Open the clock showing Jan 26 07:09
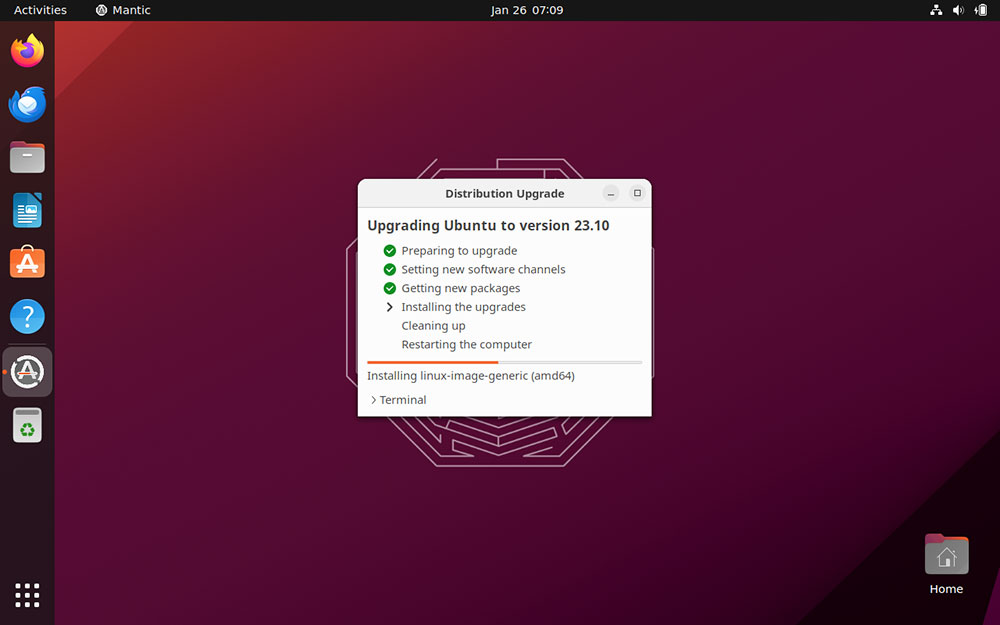This screenshot has width=1000, height=625. pos(527,10)
